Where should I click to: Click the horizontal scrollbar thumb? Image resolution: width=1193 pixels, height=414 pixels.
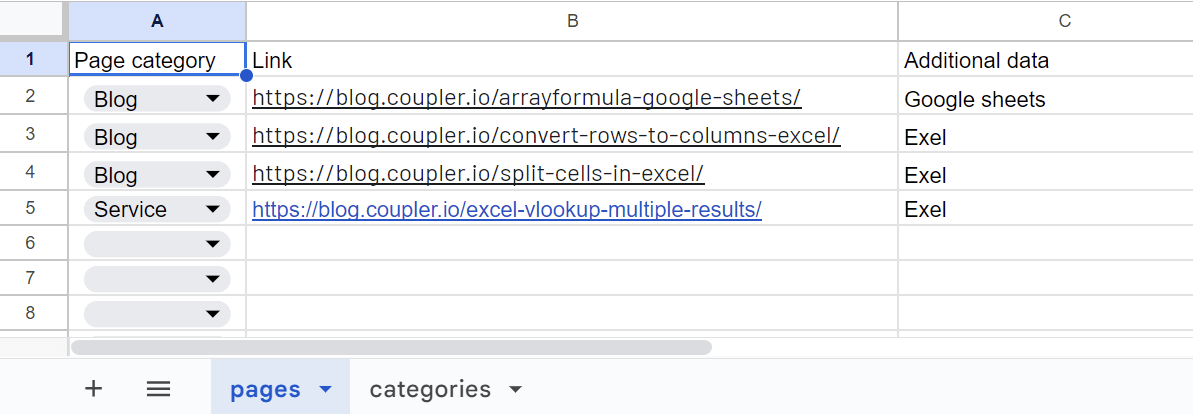tap(391, 348)
